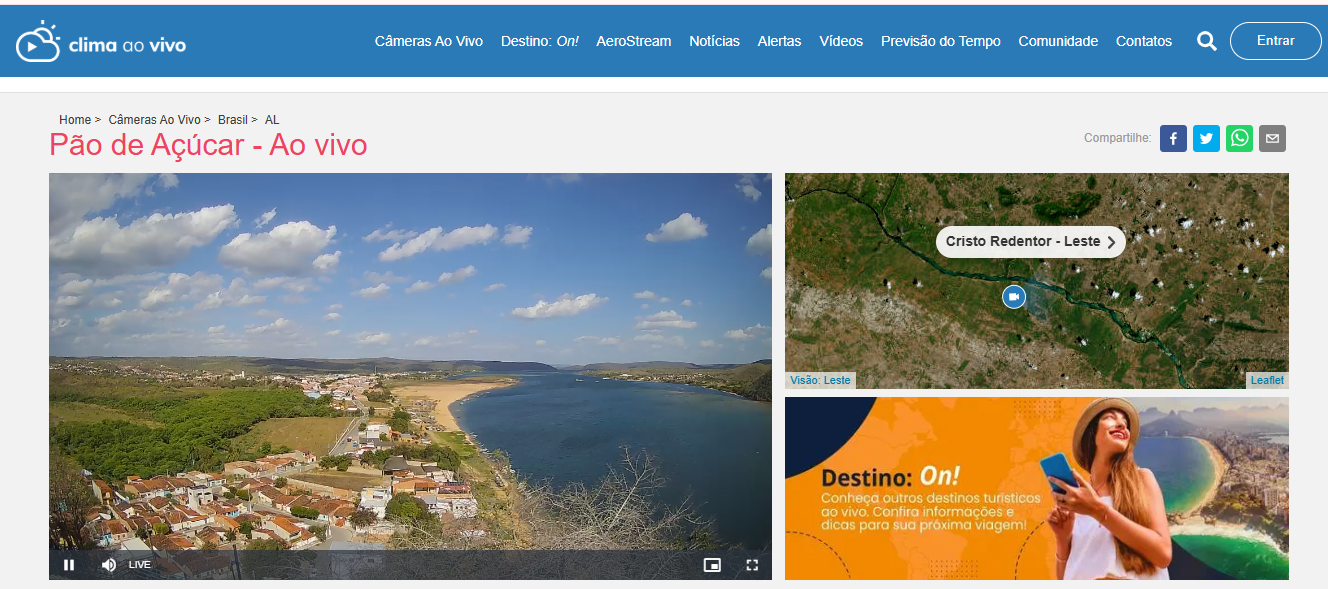Viewport: 1328px width, 589px height.
Task: Share the page via the Facebook icon
Action: coord(1173,138)
